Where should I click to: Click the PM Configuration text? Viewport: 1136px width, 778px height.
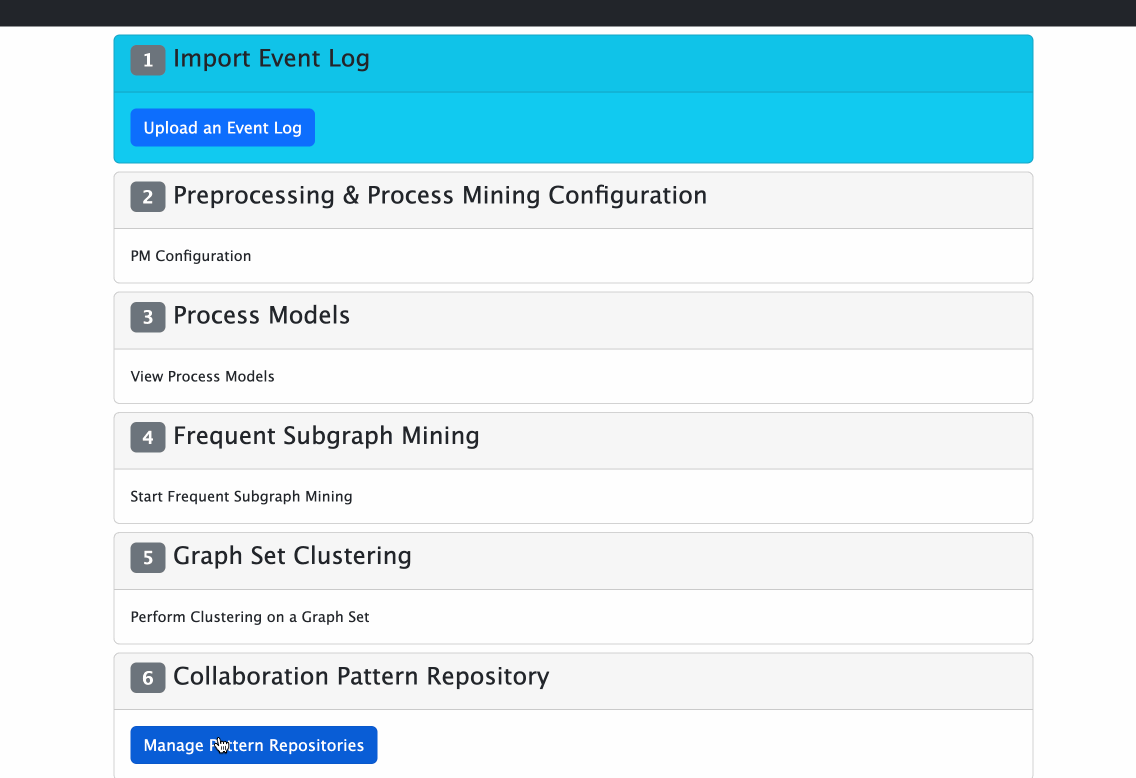[191, 256]
